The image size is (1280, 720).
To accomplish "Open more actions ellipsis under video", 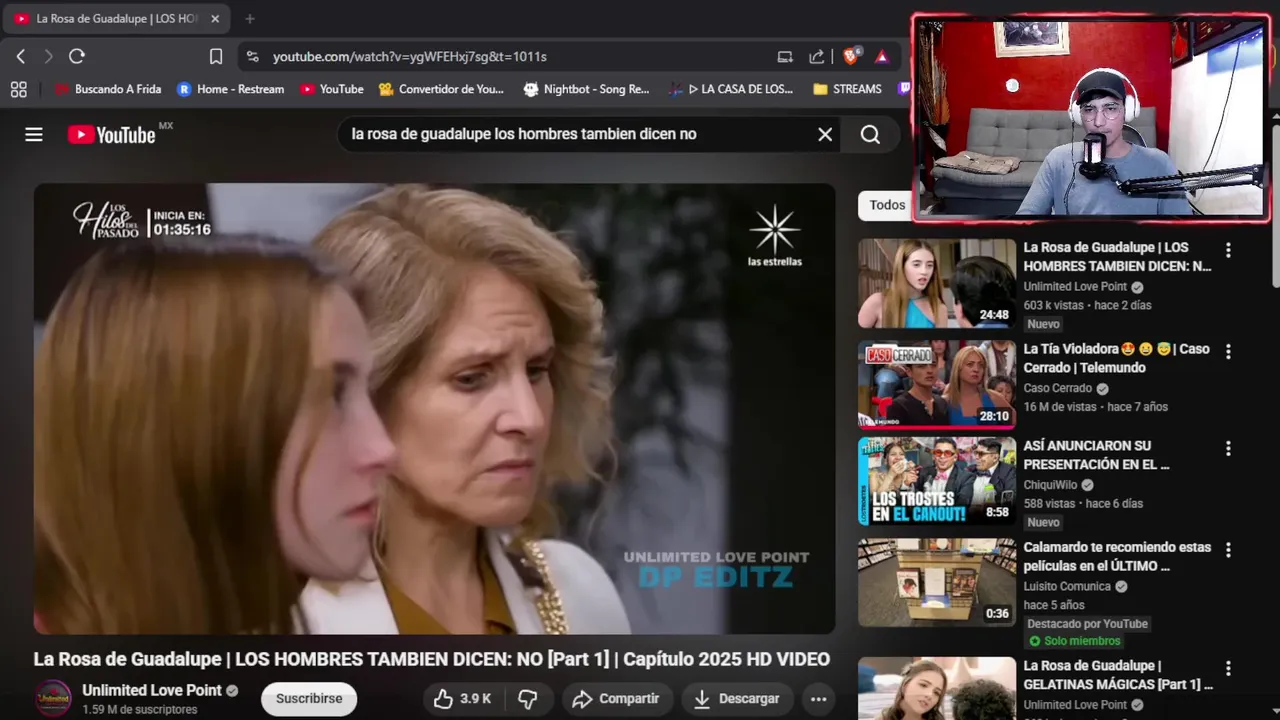I will 818,699.
